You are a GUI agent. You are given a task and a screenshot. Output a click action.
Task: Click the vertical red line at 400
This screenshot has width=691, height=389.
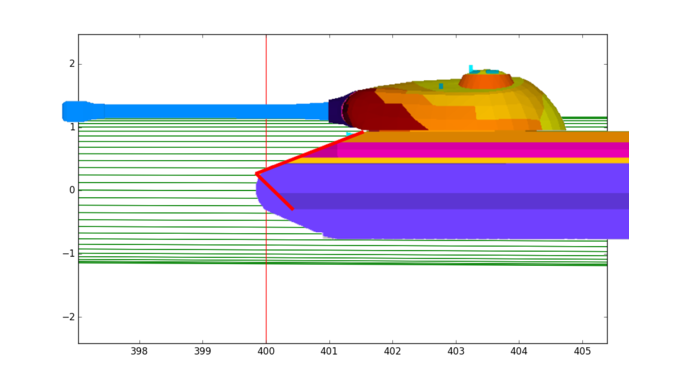(266, 189)
